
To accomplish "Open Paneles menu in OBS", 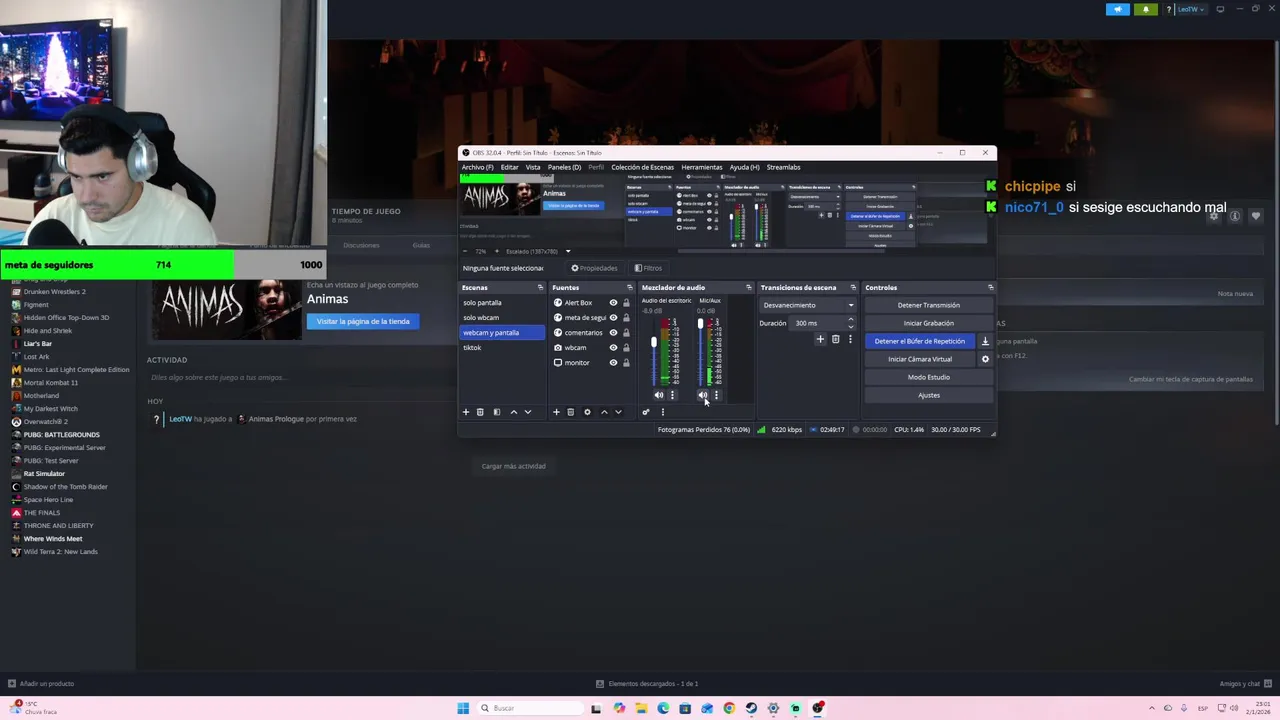I will click(x=564, y=167).
